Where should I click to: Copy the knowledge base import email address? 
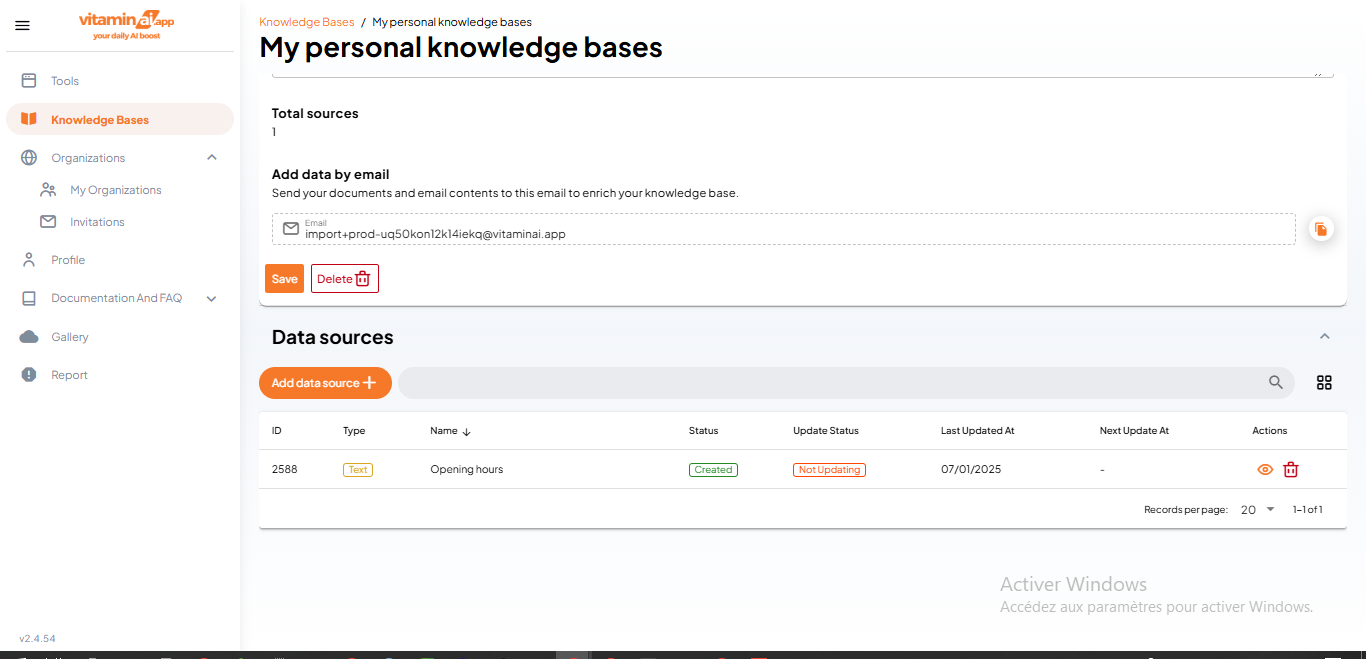(x=1321, y=228)
